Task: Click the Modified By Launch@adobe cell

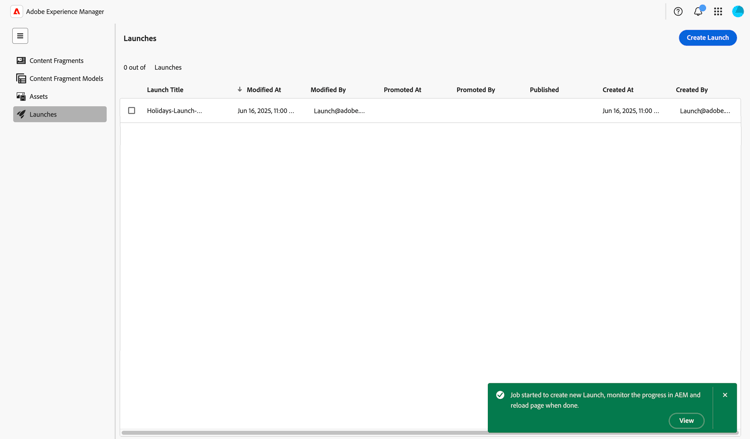Action: coord(339,110)
